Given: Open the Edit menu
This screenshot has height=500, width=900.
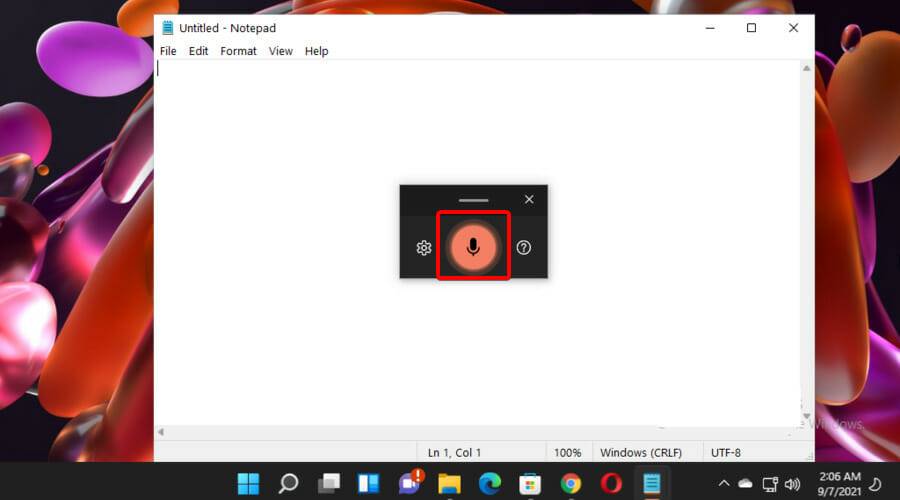Looking at the screenshot, I should (x=199, y=51).
